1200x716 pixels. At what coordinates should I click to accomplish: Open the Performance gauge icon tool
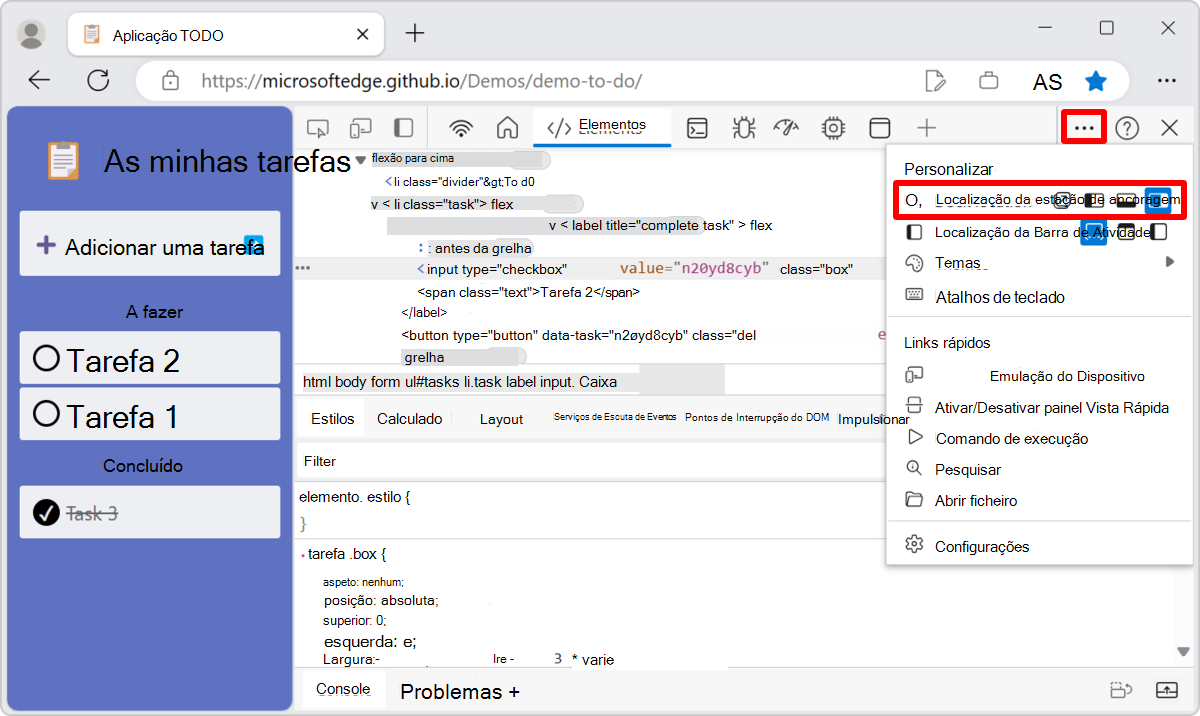click(788, 128)
